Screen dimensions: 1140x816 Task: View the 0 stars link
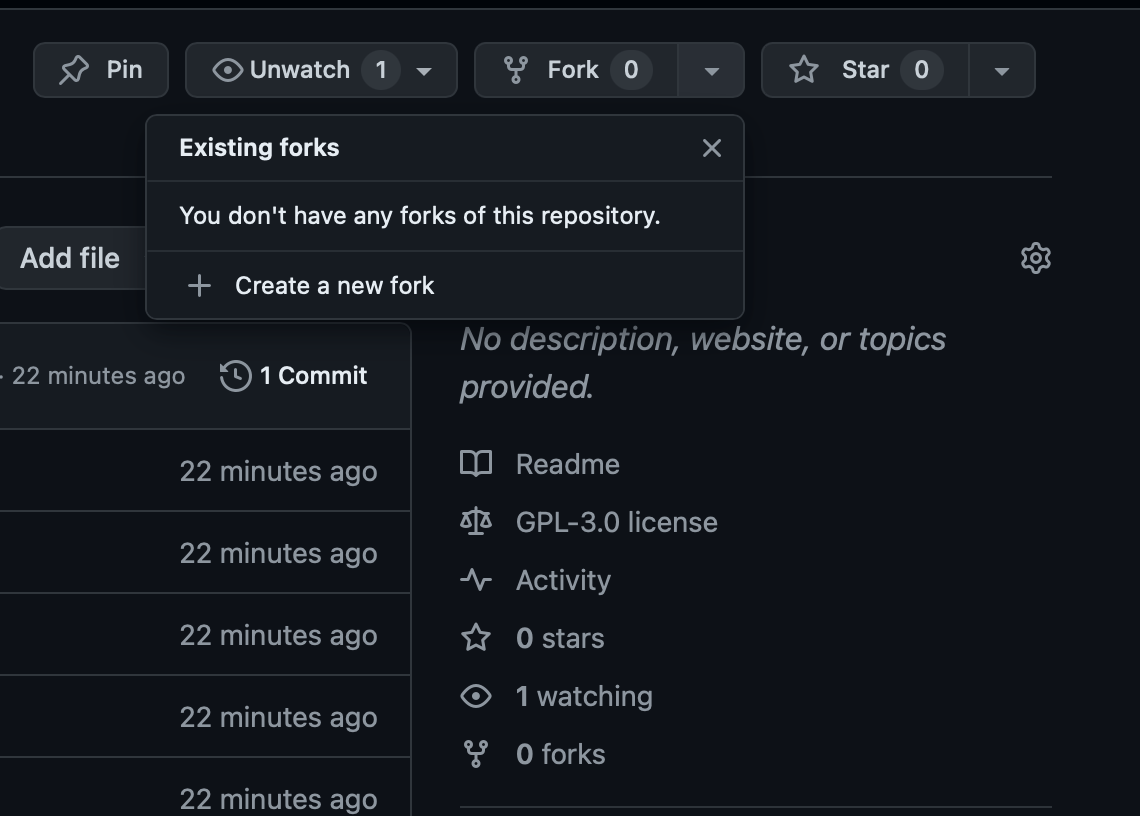[x=560, y=638]
